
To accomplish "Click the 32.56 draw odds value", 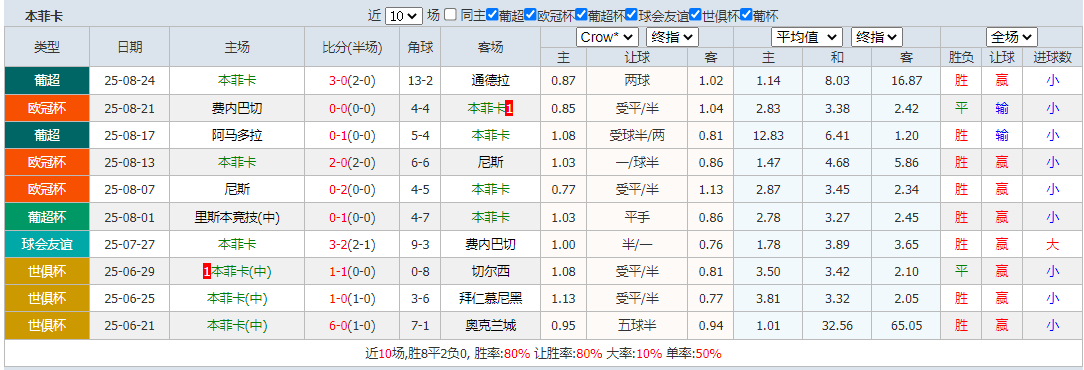I will point(837,326).
